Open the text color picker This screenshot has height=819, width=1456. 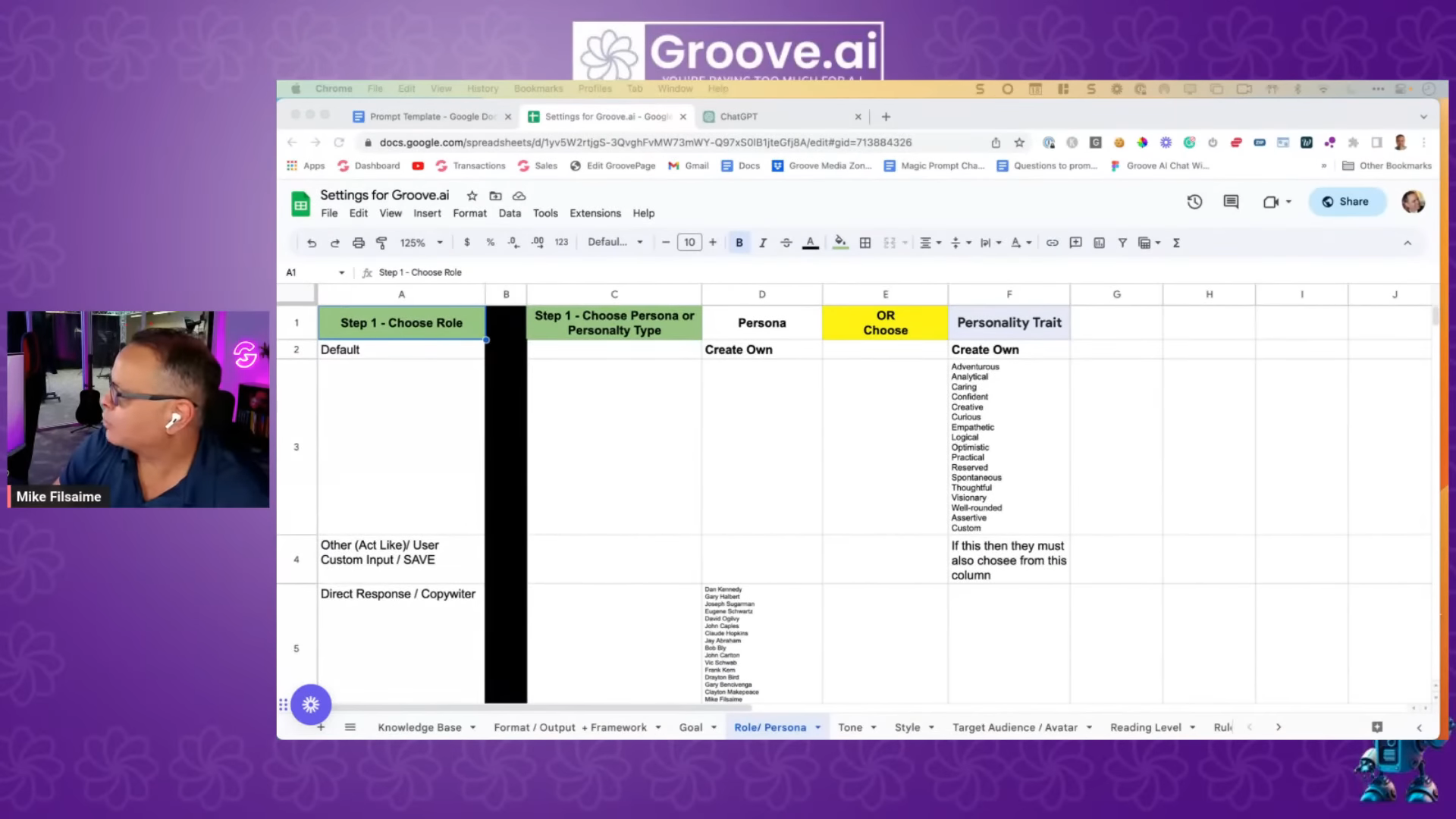[811, 243]
